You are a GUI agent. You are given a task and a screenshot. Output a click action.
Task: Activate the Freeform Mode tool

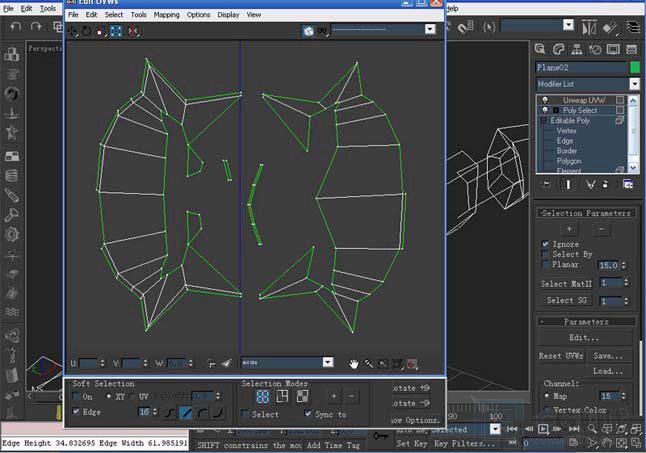coord(116,31)
